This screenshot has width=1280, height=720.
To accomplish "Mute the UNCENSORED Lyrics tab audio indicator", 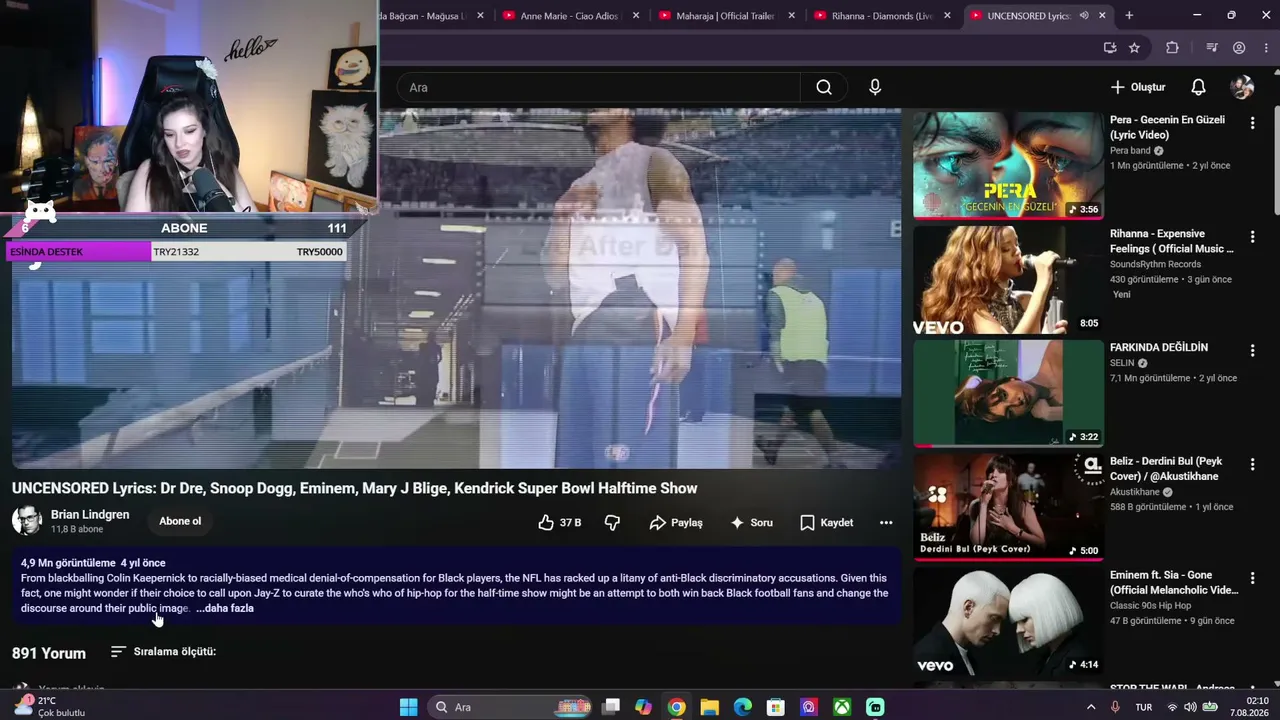I will [1083, 15].
